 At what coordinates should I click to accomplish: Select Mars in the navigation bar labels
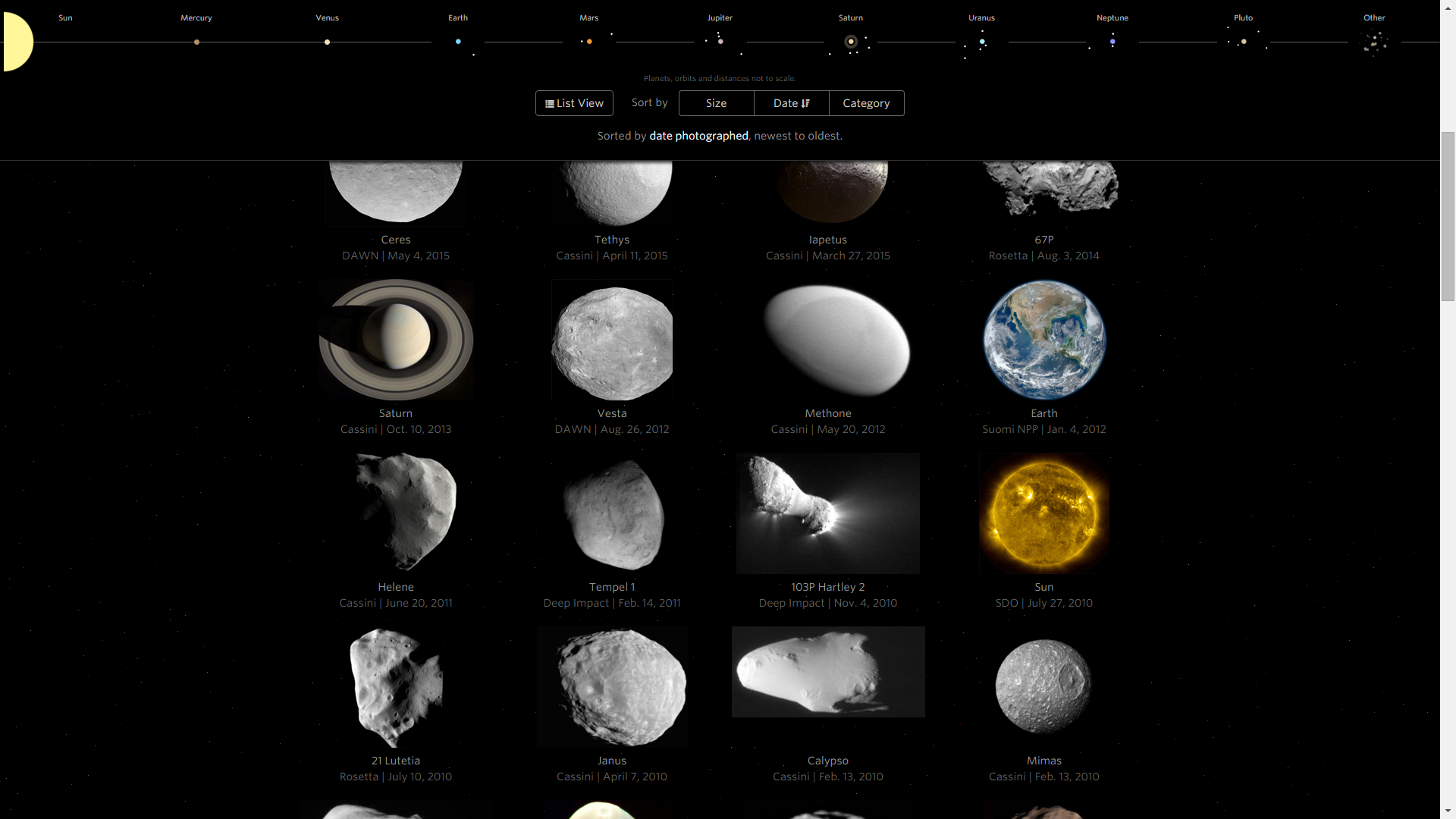click(x=588, y=17)
